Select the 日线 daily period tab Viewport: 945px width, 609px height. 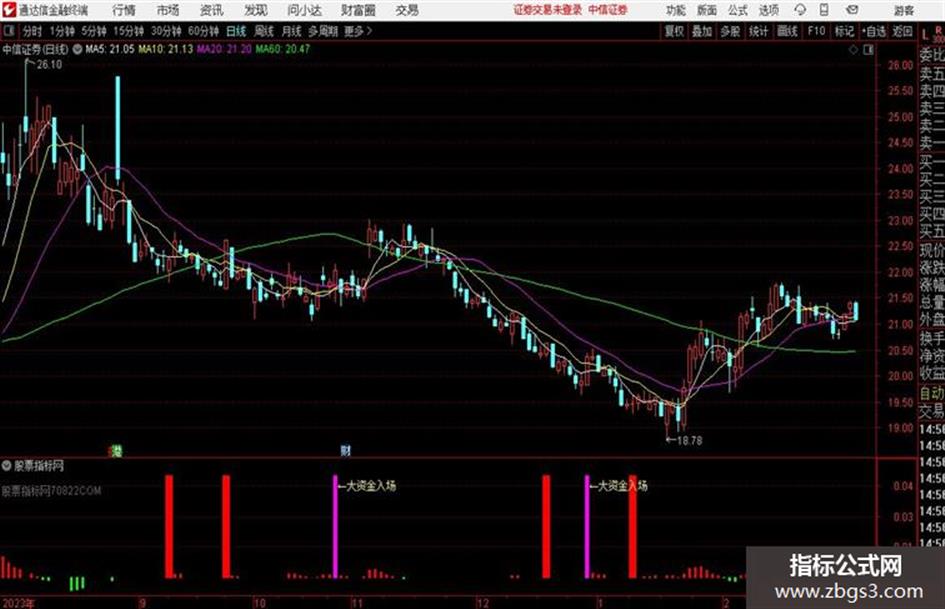(236, 31)
